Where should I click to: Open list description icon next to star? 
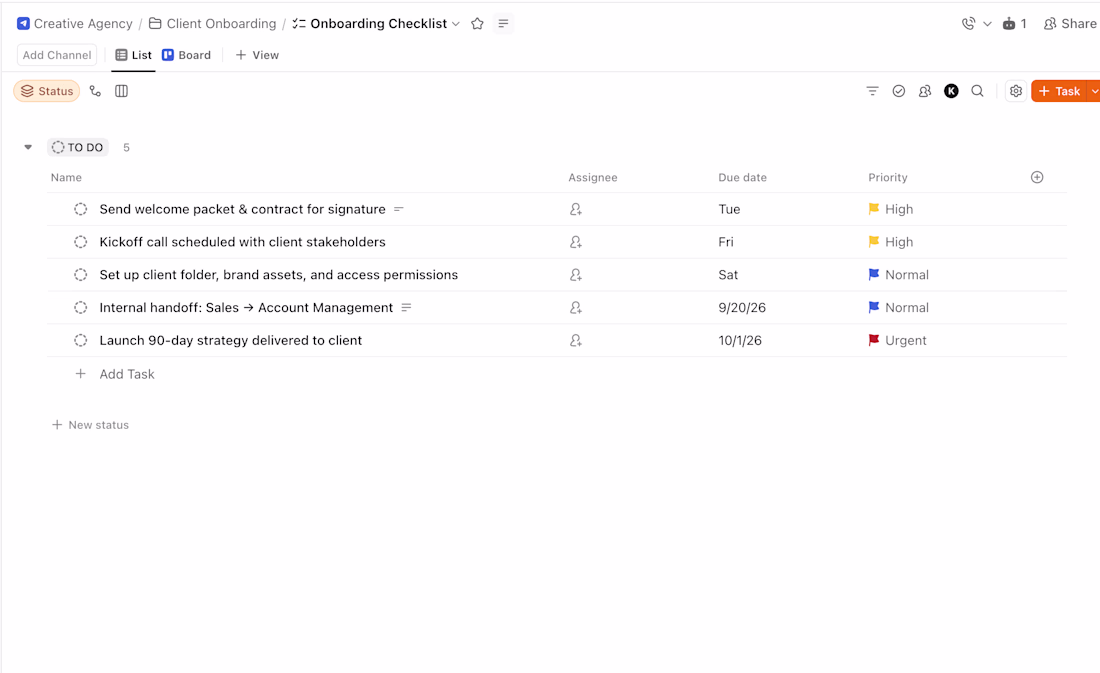click(503, 24)
